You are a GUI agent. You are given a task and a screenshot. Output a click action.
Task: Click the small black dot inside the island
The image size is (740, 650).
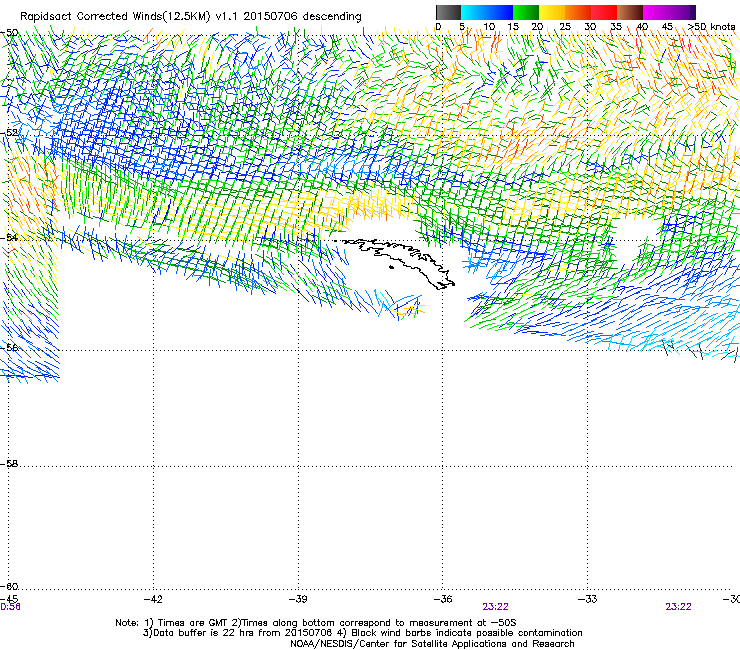391,268
